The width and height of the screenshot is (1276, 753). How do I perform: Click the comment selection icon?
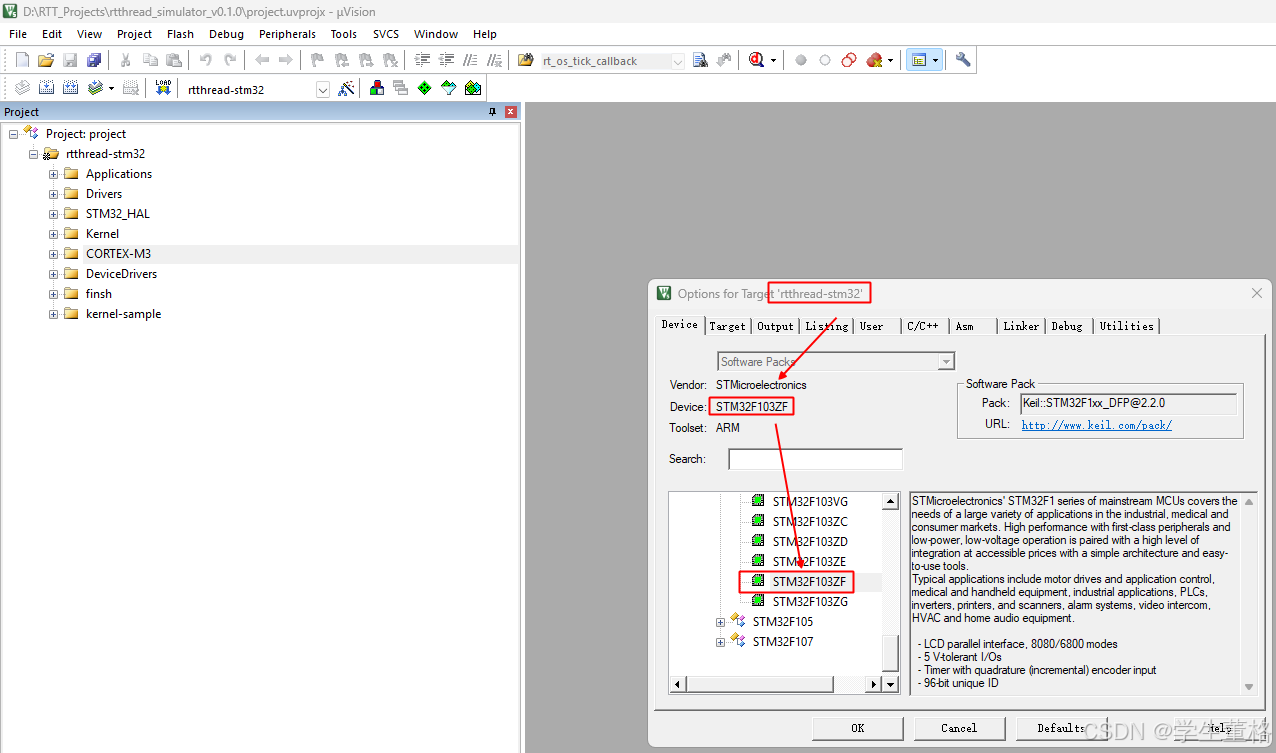pos(470,60)
